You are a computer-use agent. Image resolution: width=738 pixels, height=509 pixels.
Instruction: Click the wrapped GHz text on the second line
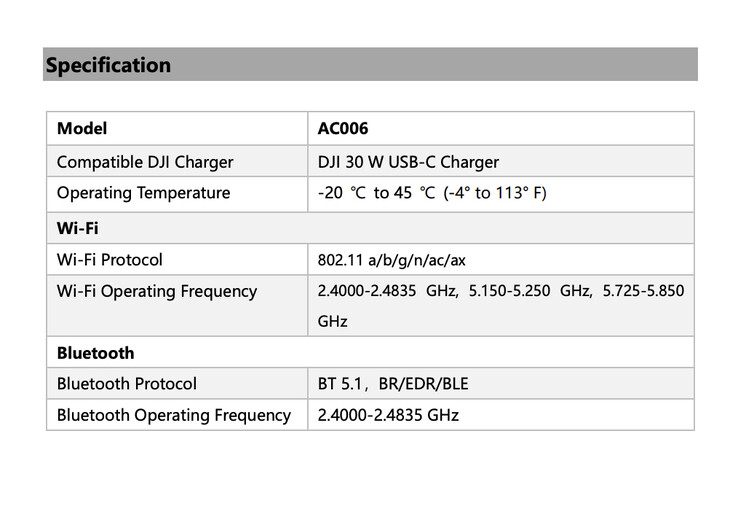tap(332, 322)
